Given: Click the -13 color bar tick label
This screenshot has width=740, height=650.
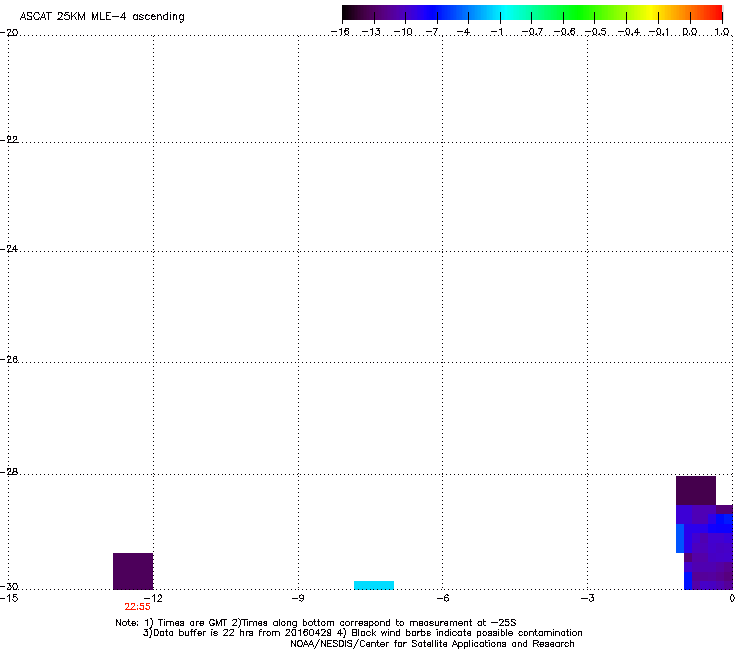Looking at the screenshot, I should (x=371, y=32).
